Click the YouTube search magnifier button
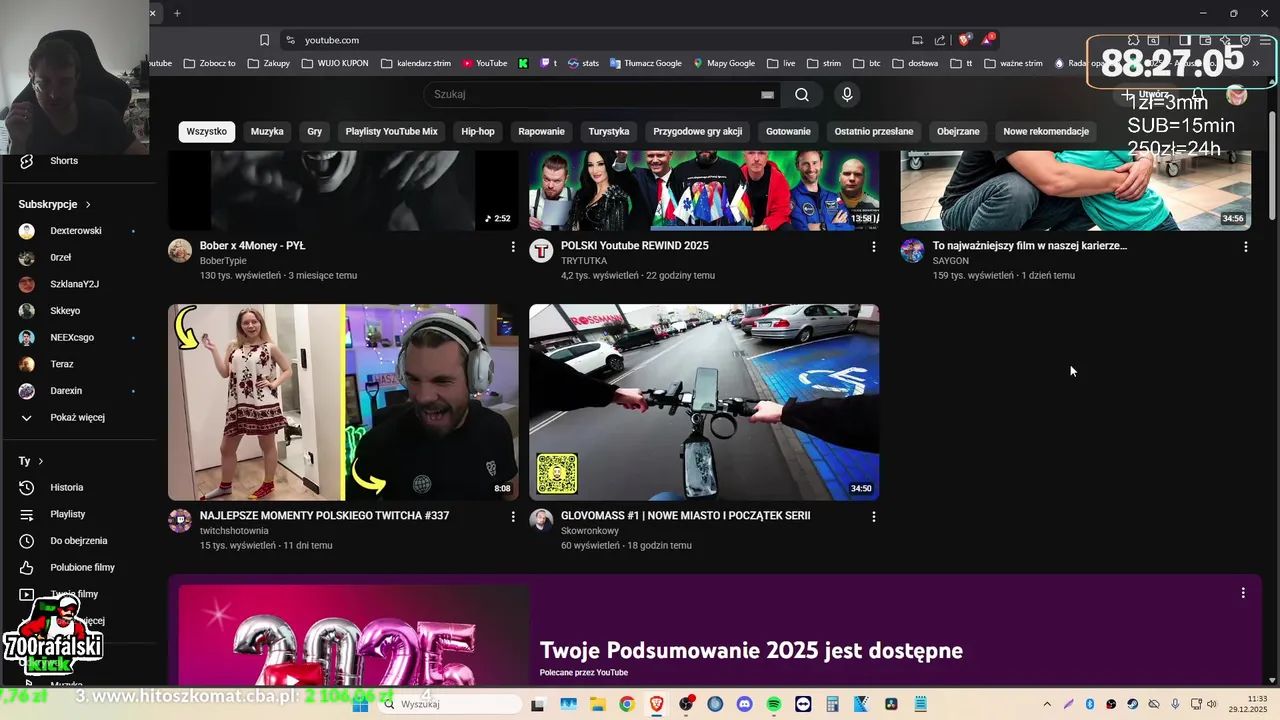 [802, 94]
